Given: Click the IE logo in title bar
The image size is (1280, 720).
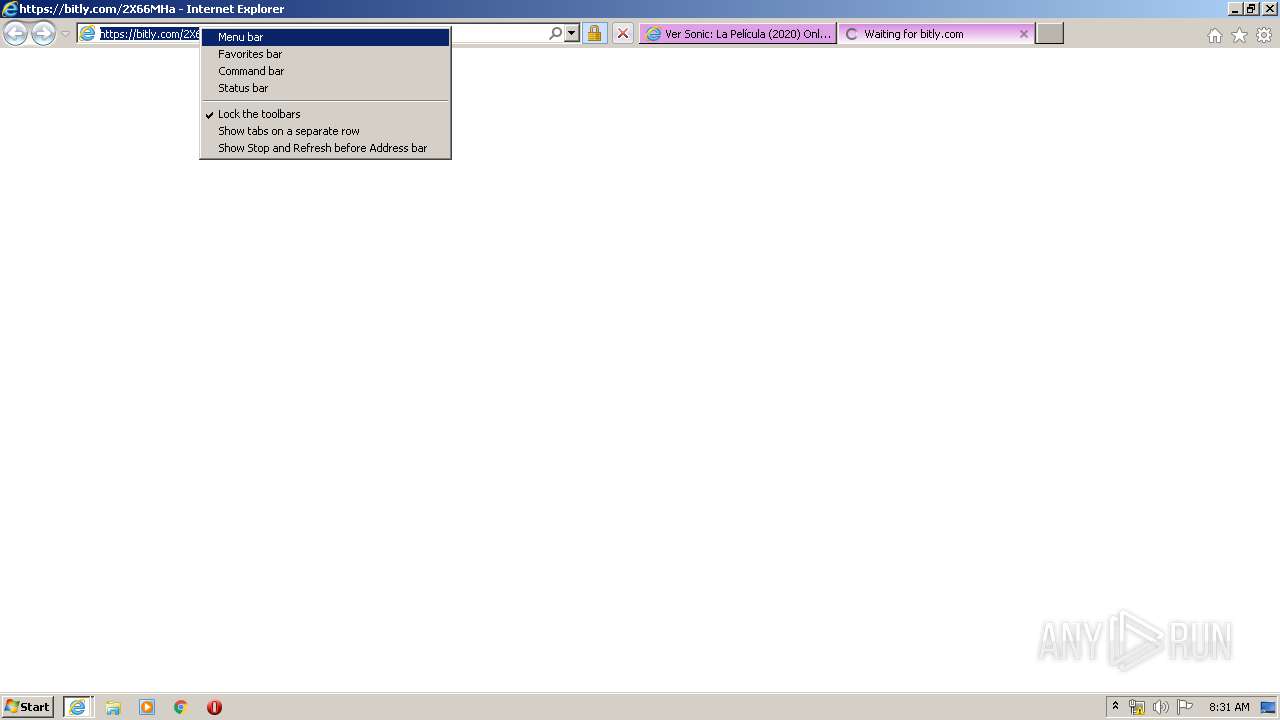Looking at the screenshot, I should (9, 9).
